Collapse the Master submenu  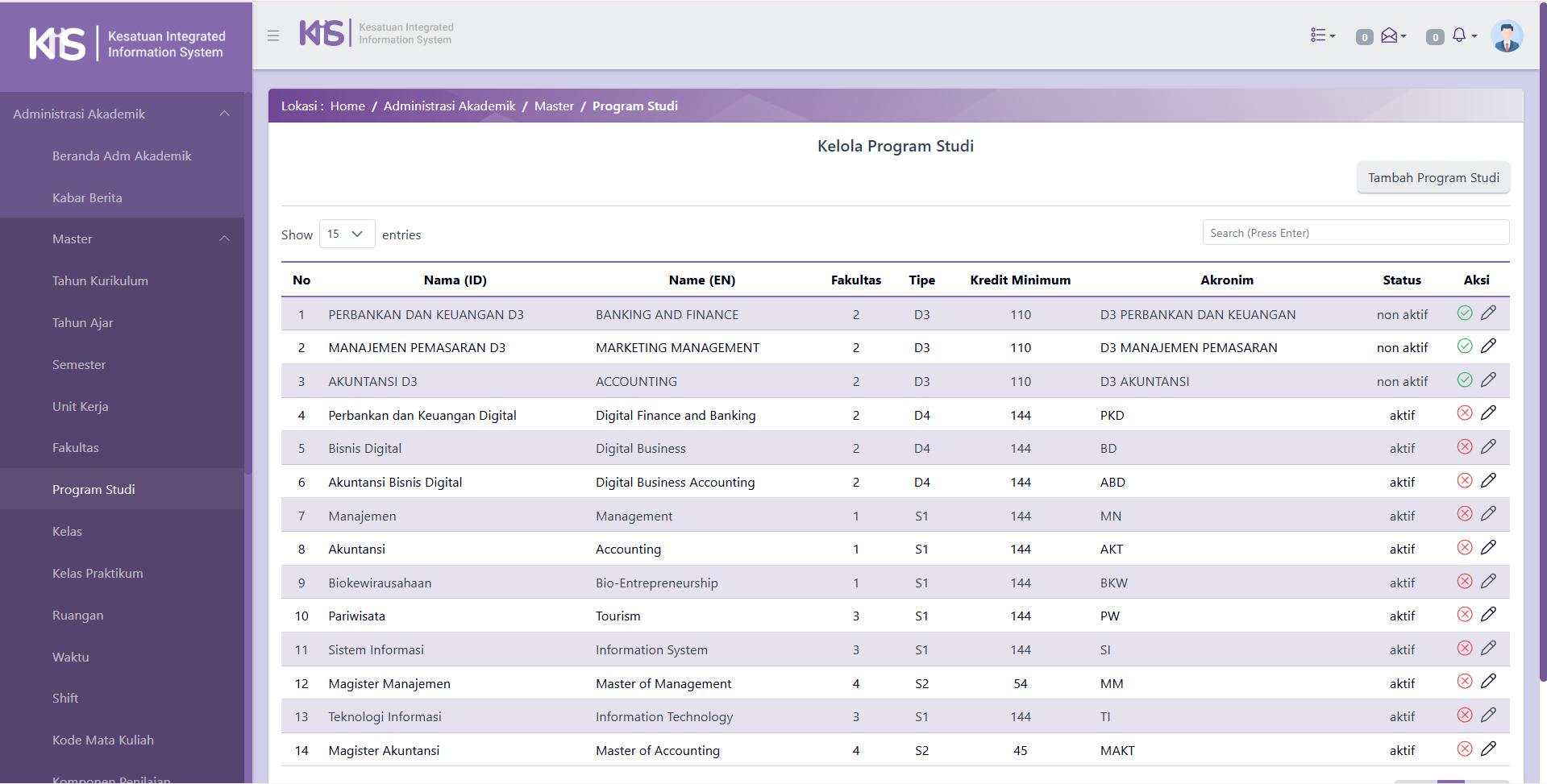coord(225,239)
